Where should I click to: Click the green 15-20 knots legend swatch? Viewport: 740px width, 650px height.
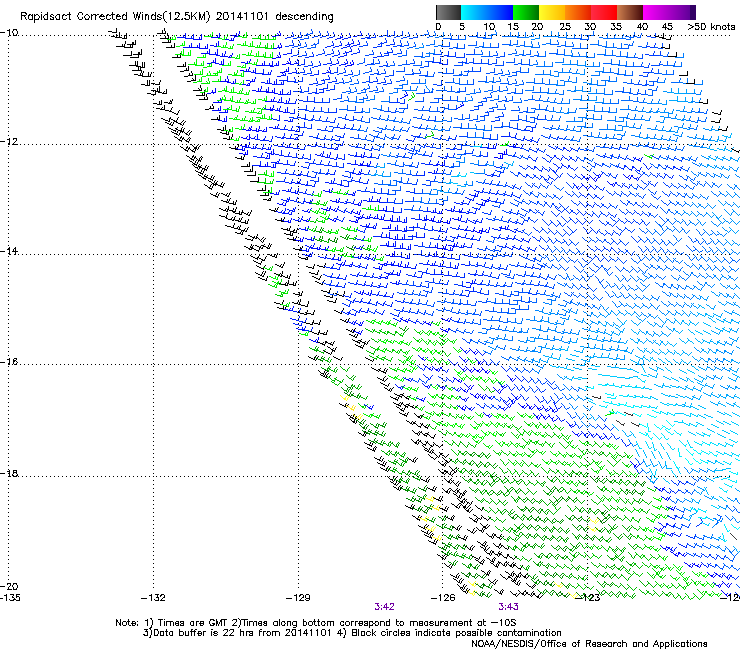[x=526, y=12]
